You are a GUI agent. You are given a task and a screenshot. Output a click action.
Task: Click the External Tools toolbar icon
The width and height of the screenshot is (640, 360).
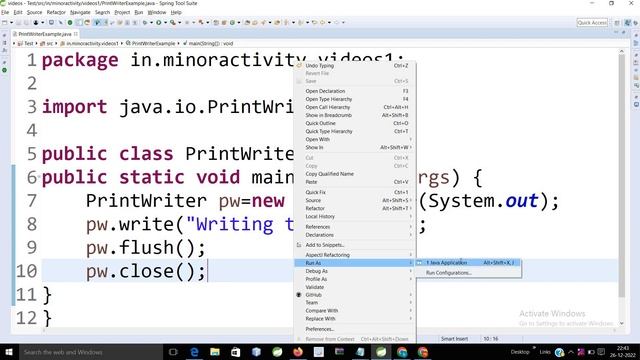pos(172,22)
